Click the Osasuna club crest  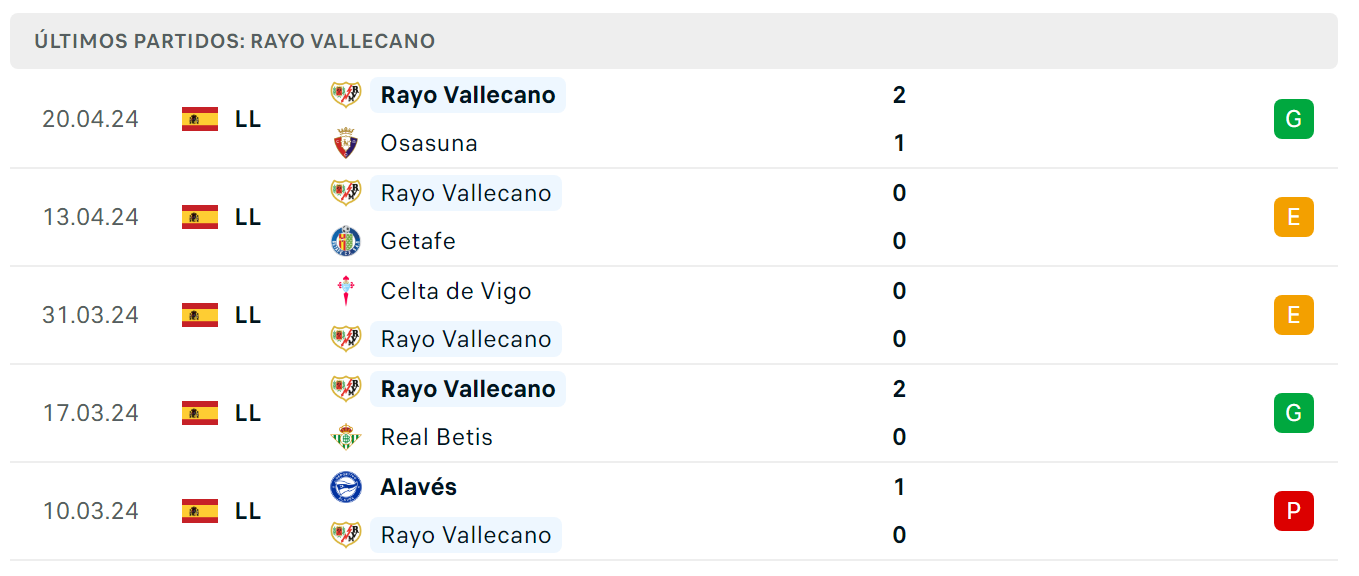346,143
